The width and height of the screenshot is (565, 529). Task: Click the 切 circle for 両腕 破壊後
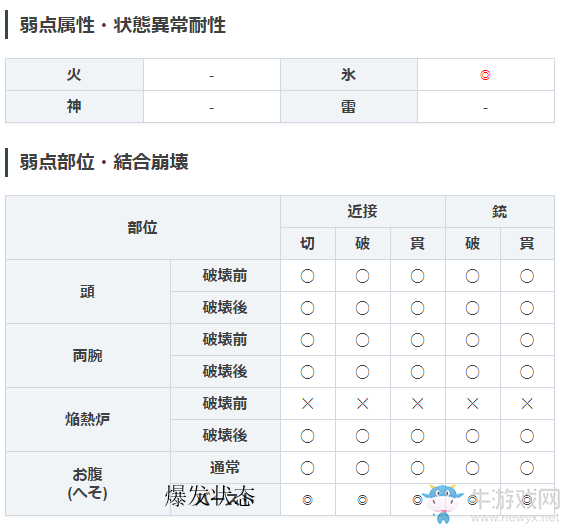coord(307,372)
